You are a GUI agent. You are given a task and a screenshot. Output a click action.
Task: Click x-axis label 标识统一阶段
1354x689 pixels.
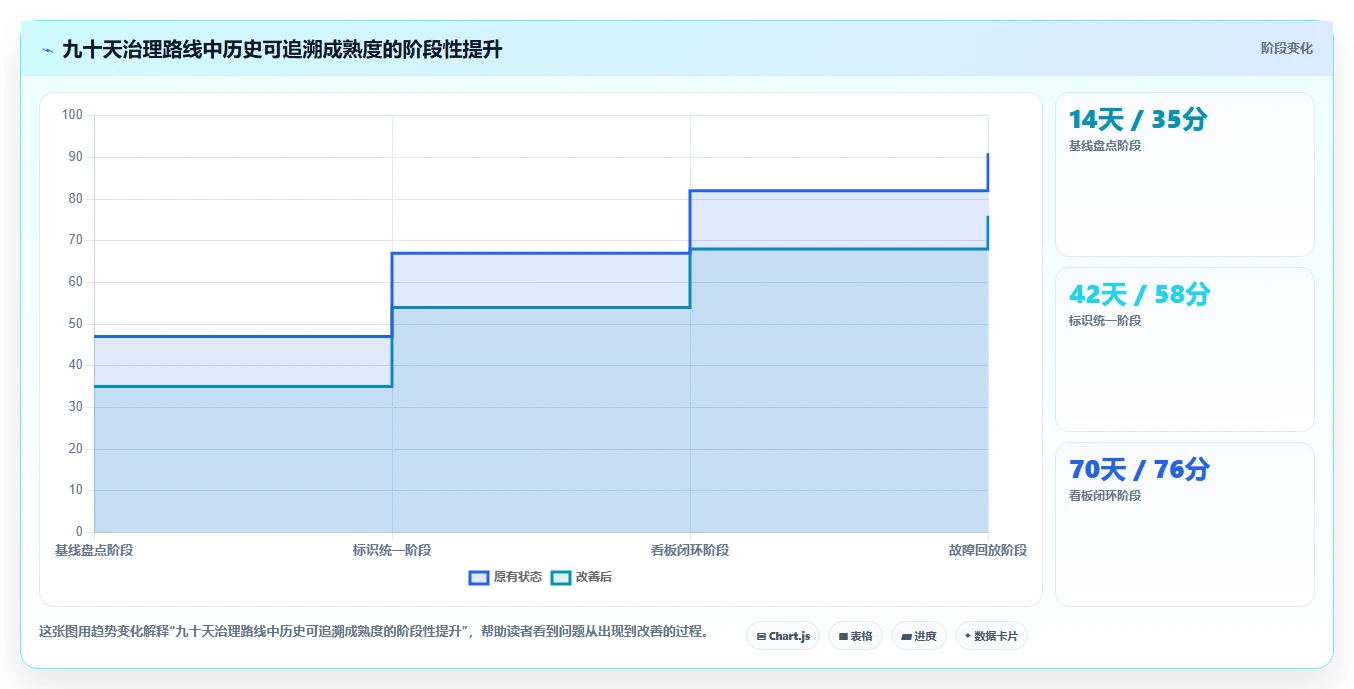392,550
